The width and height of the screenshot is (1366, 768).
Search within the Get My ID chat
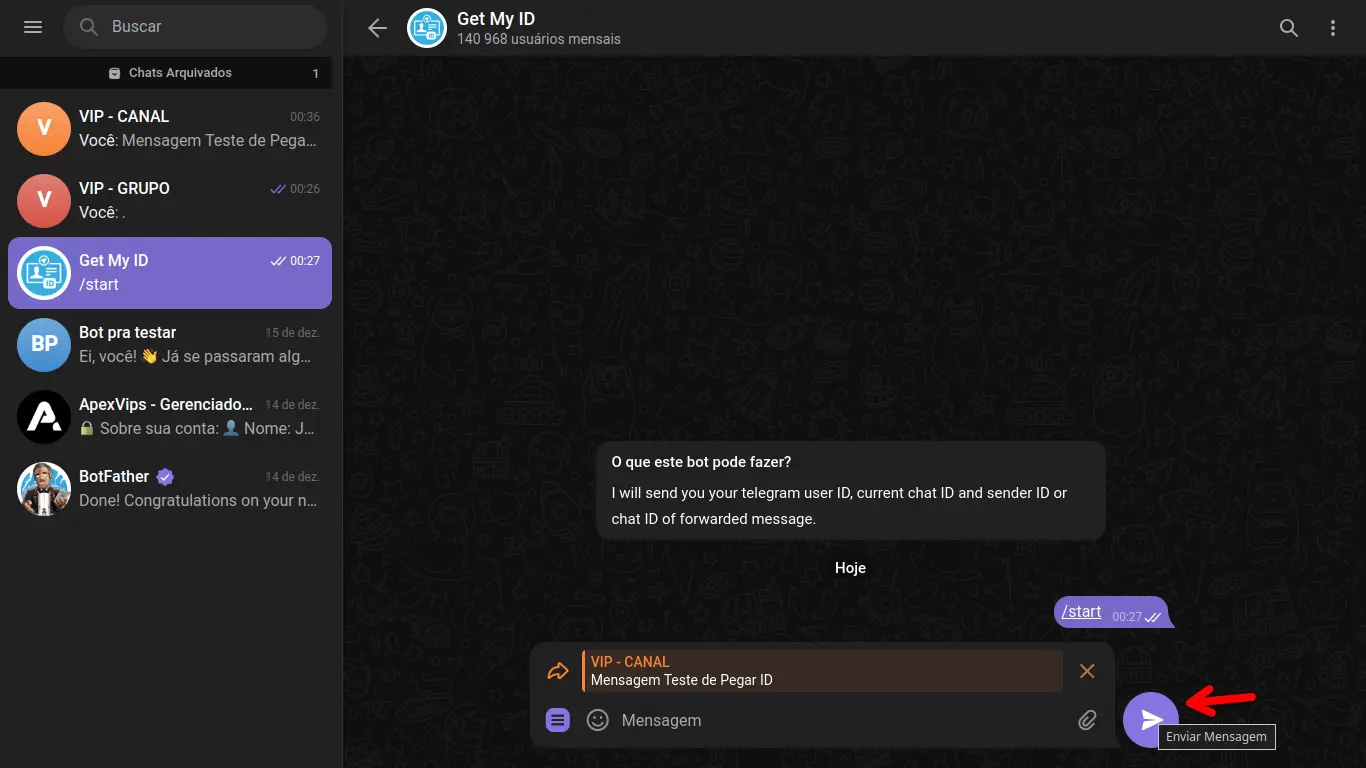click(x=1289, y=28)
